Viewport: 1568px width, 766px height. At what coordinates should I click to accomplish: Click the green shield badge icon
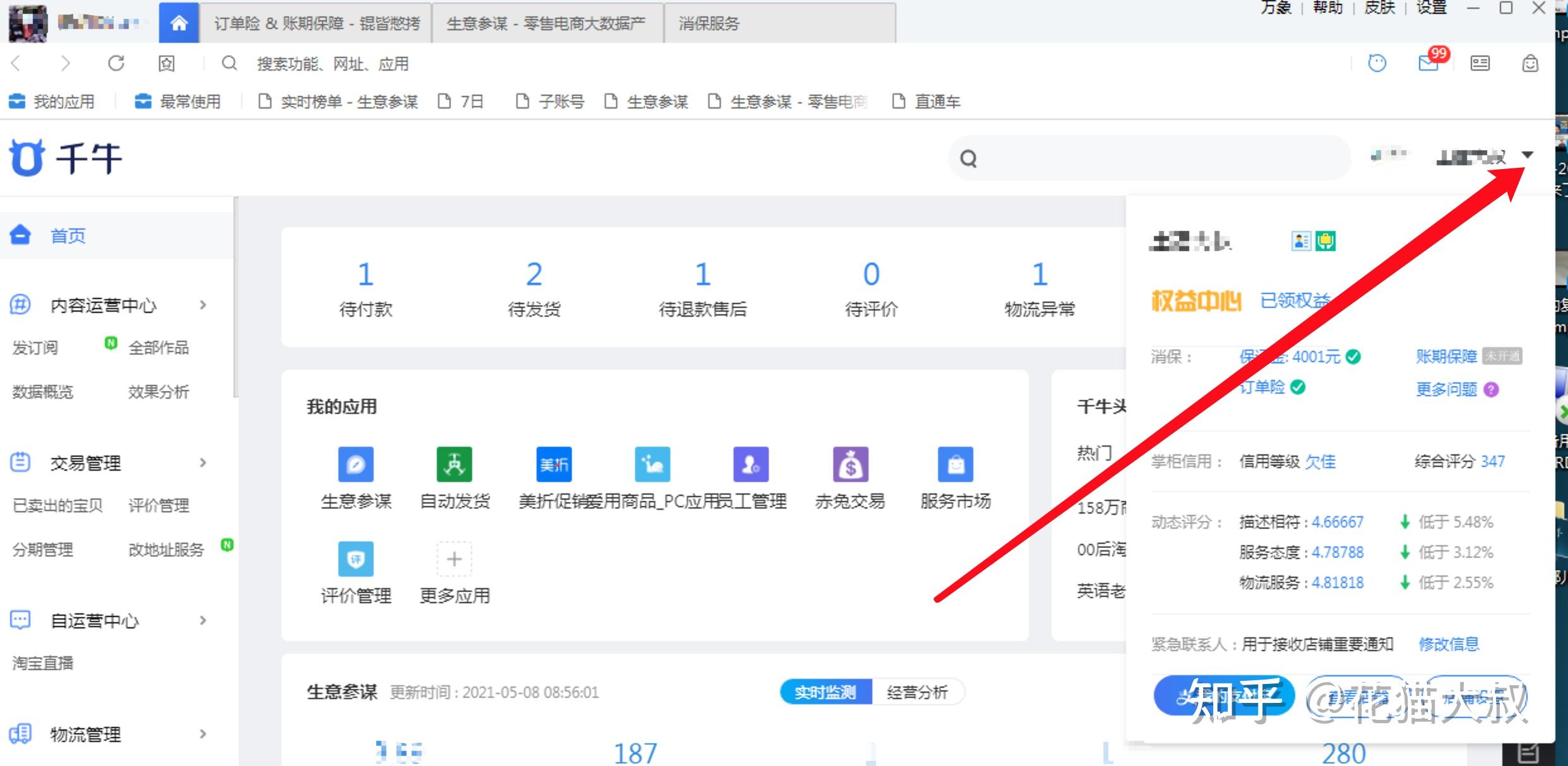coord(1326,241)
